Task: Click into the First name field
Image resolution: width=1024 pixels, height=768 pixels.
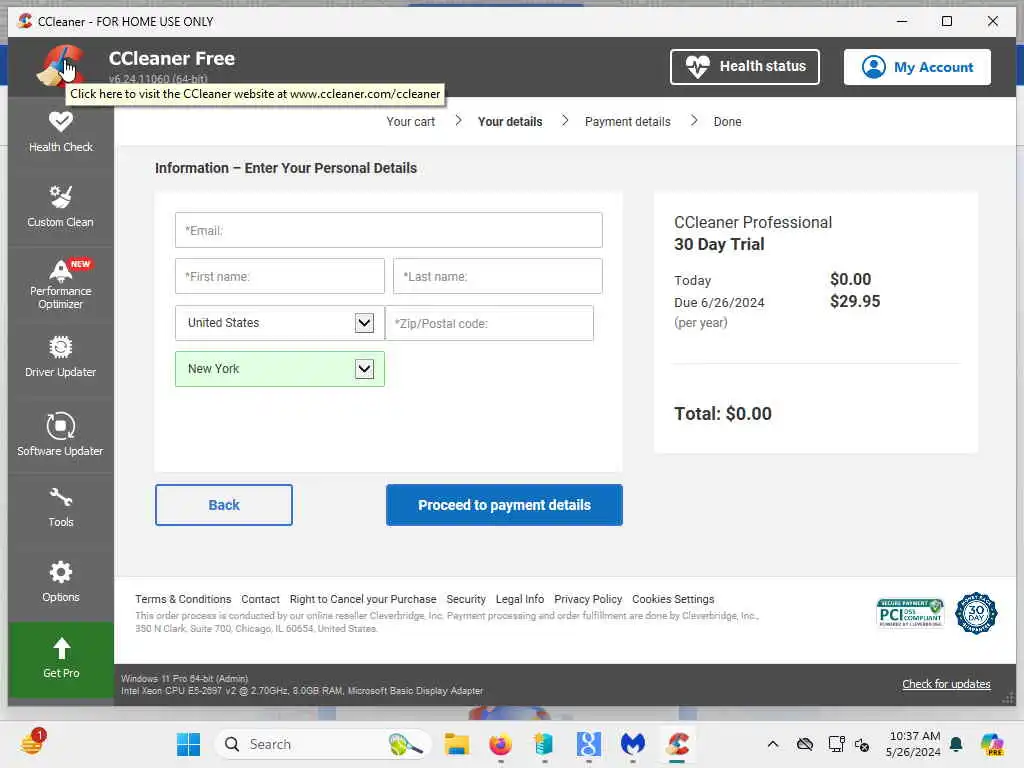Action: point(280,276)
